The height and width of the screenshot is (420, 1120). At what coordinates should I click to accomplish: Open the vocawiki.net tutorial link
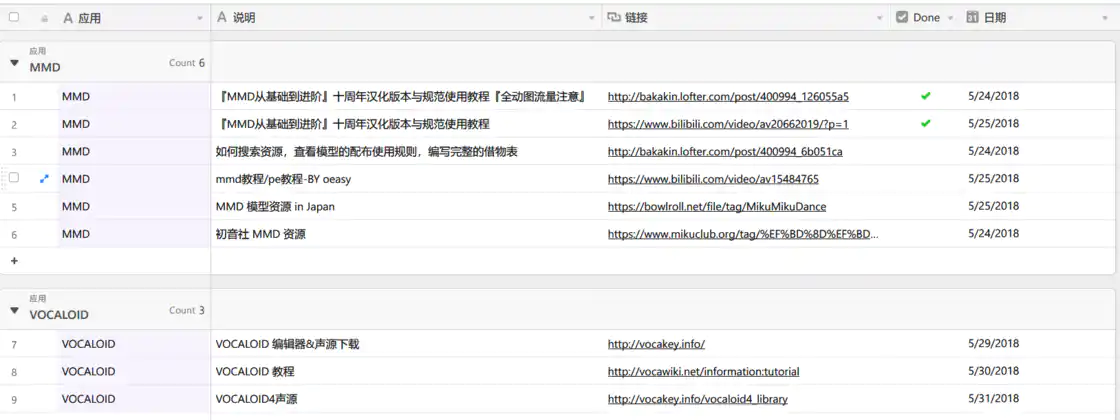tap(704, 371)
